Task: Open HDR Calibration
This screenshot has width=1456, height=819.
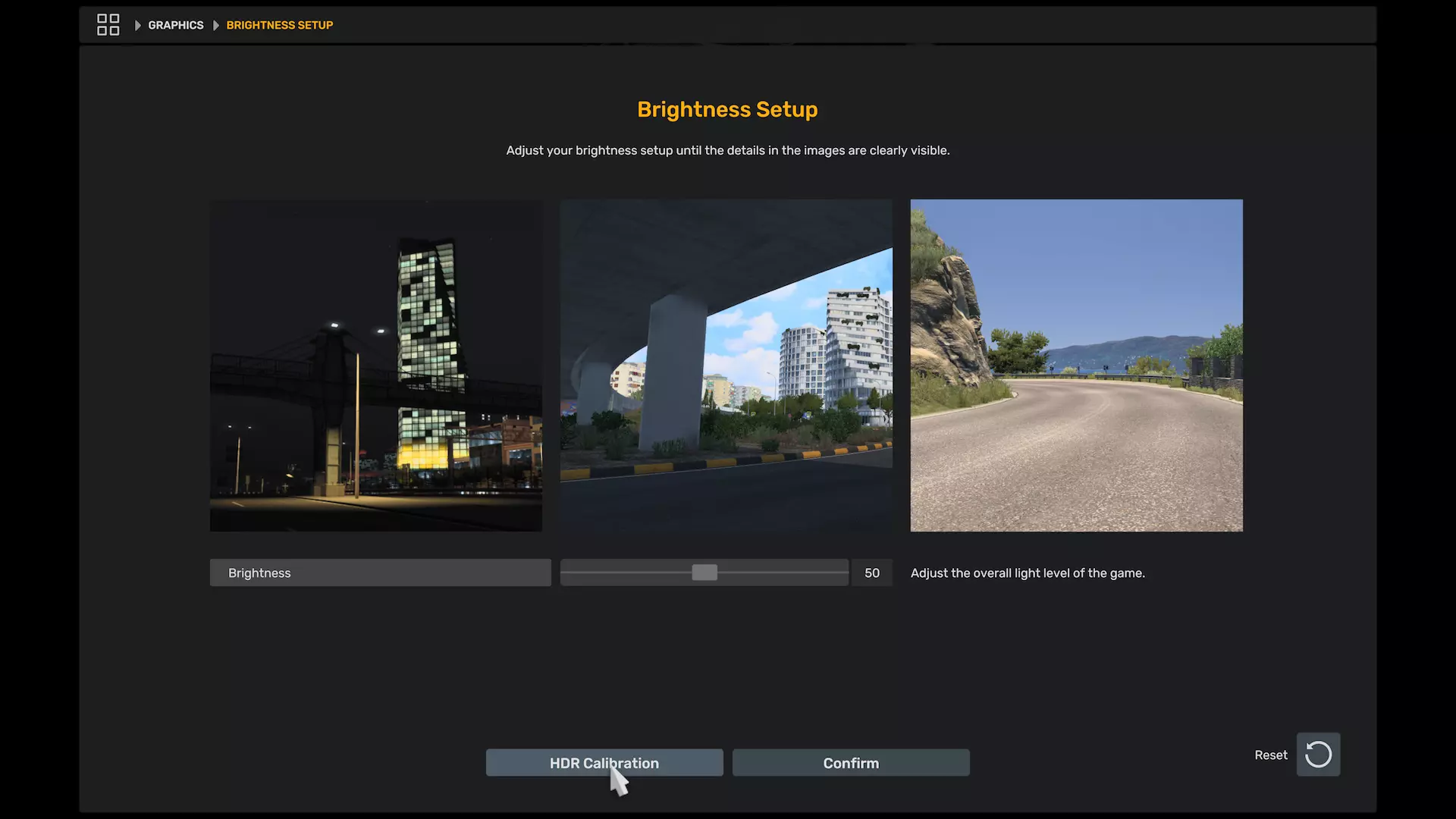Action: pyautogui.click(x=604, y=763)
